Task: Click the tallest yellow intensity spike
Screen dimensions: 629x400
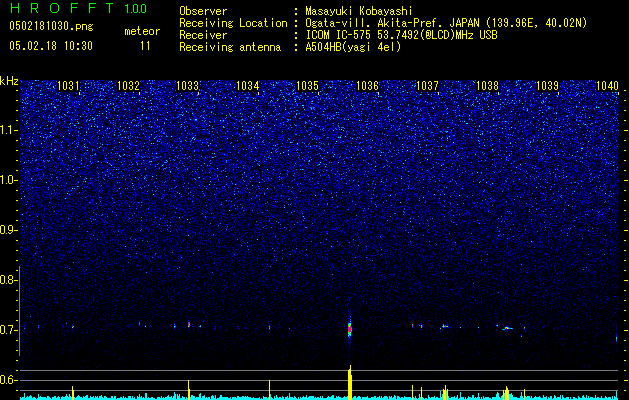Action: (x=350, y=382)
